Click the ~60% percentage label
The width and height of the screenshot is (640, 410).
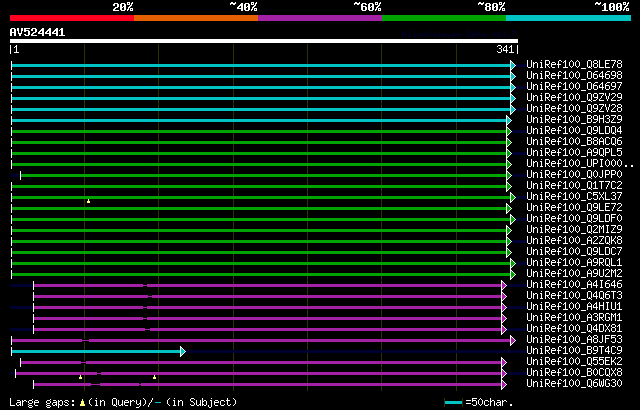pyautogui.click(x=367, y=7)
